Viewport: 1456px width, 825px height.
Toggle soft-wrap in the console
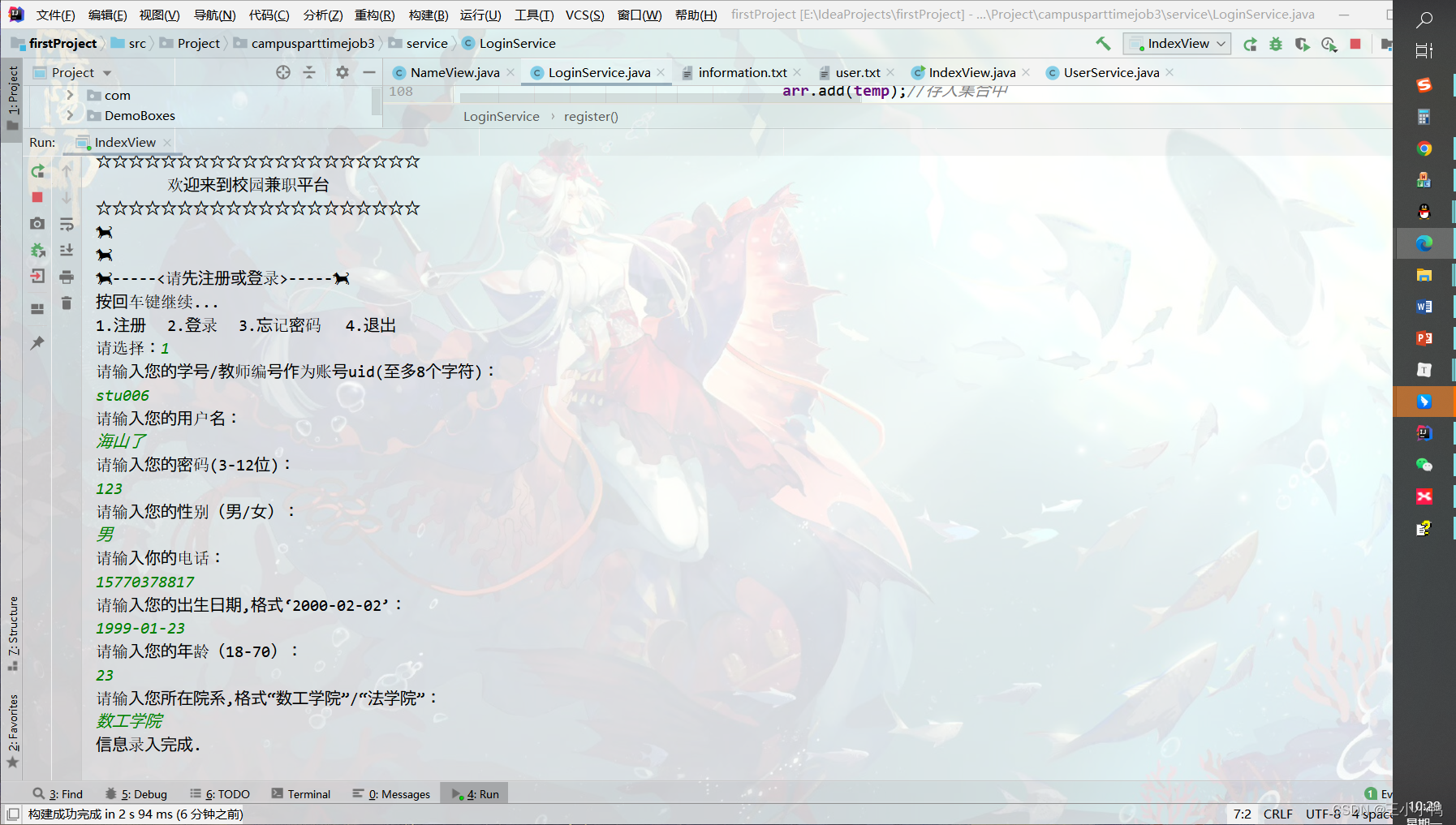coord(67,224)
